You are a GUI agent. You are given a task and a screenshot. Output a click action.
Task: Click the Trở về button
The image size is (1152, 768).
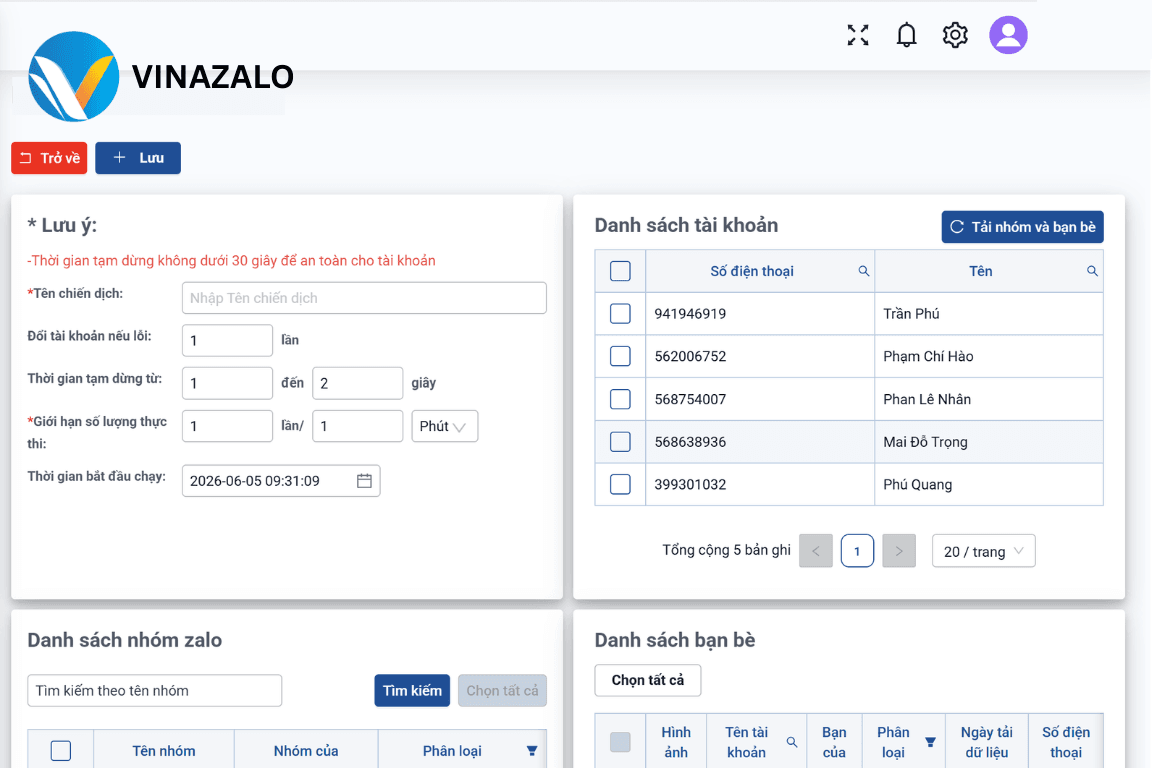tap(49, 158)
